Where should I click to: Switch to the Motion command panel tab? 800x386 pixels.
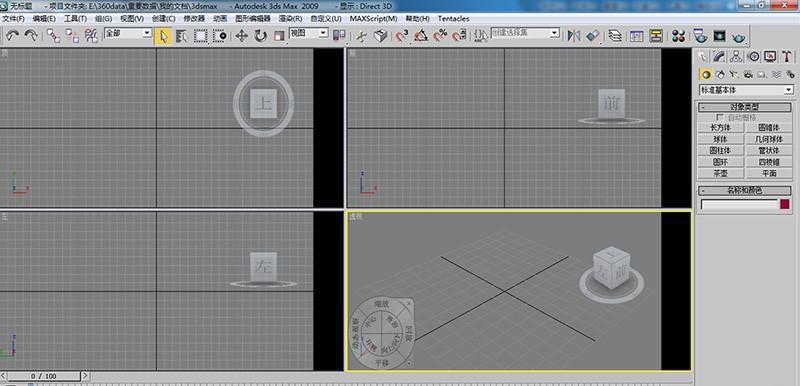click(x=753, y=56)
